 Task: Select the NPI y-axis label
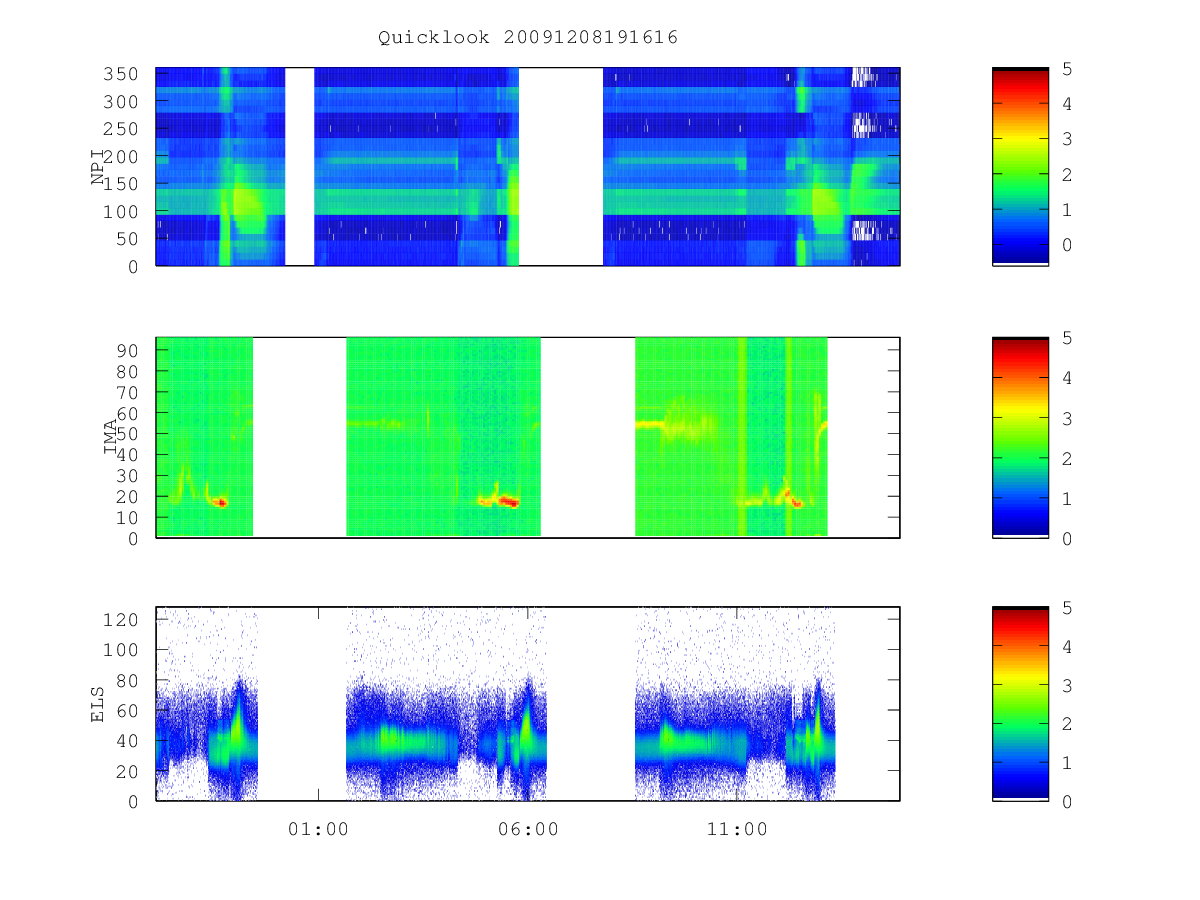[98, 167]
